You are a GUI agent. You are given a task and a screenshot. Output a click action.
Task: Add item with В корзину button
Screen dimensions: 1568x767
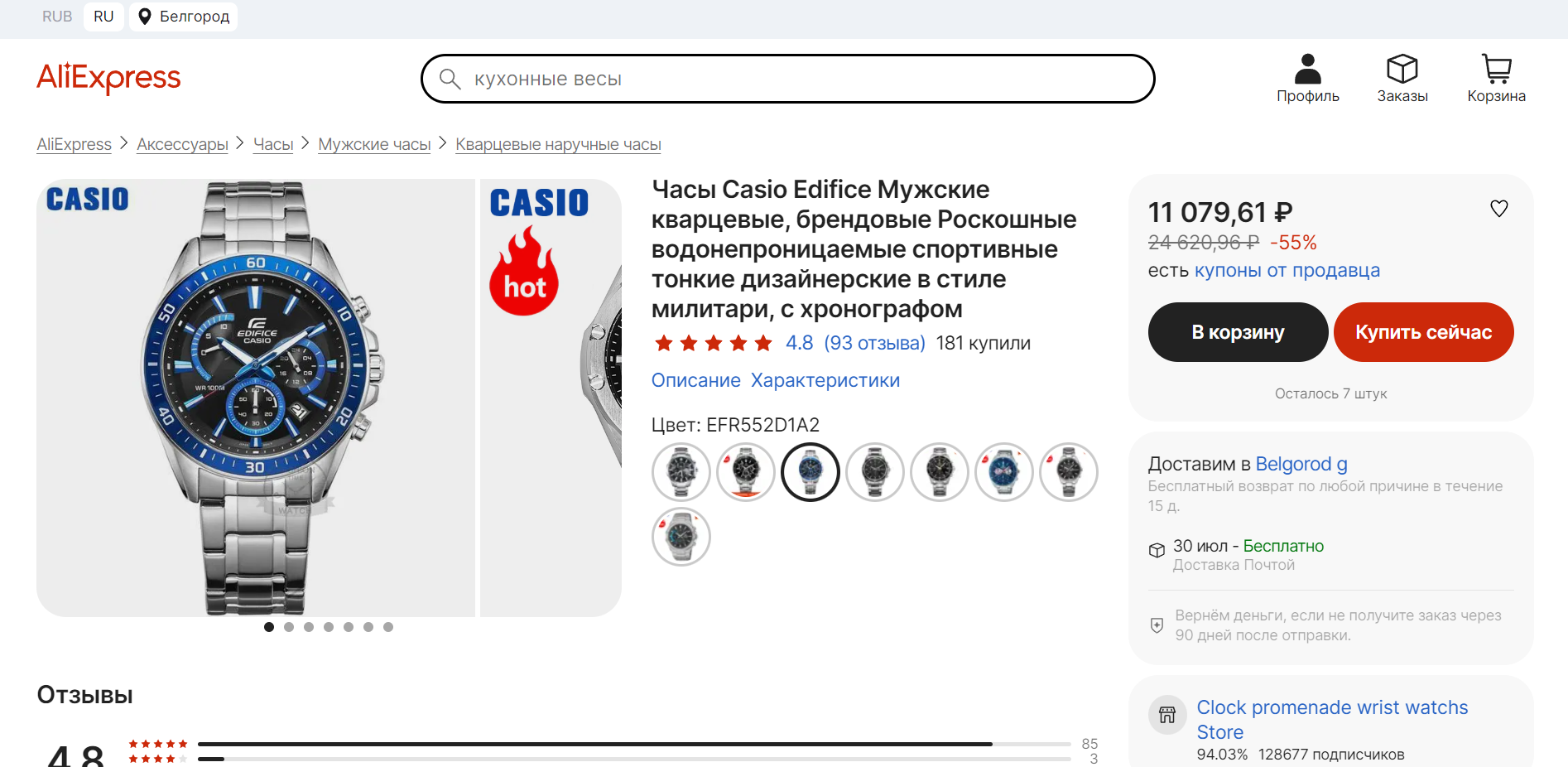(x=1238, y=332)
